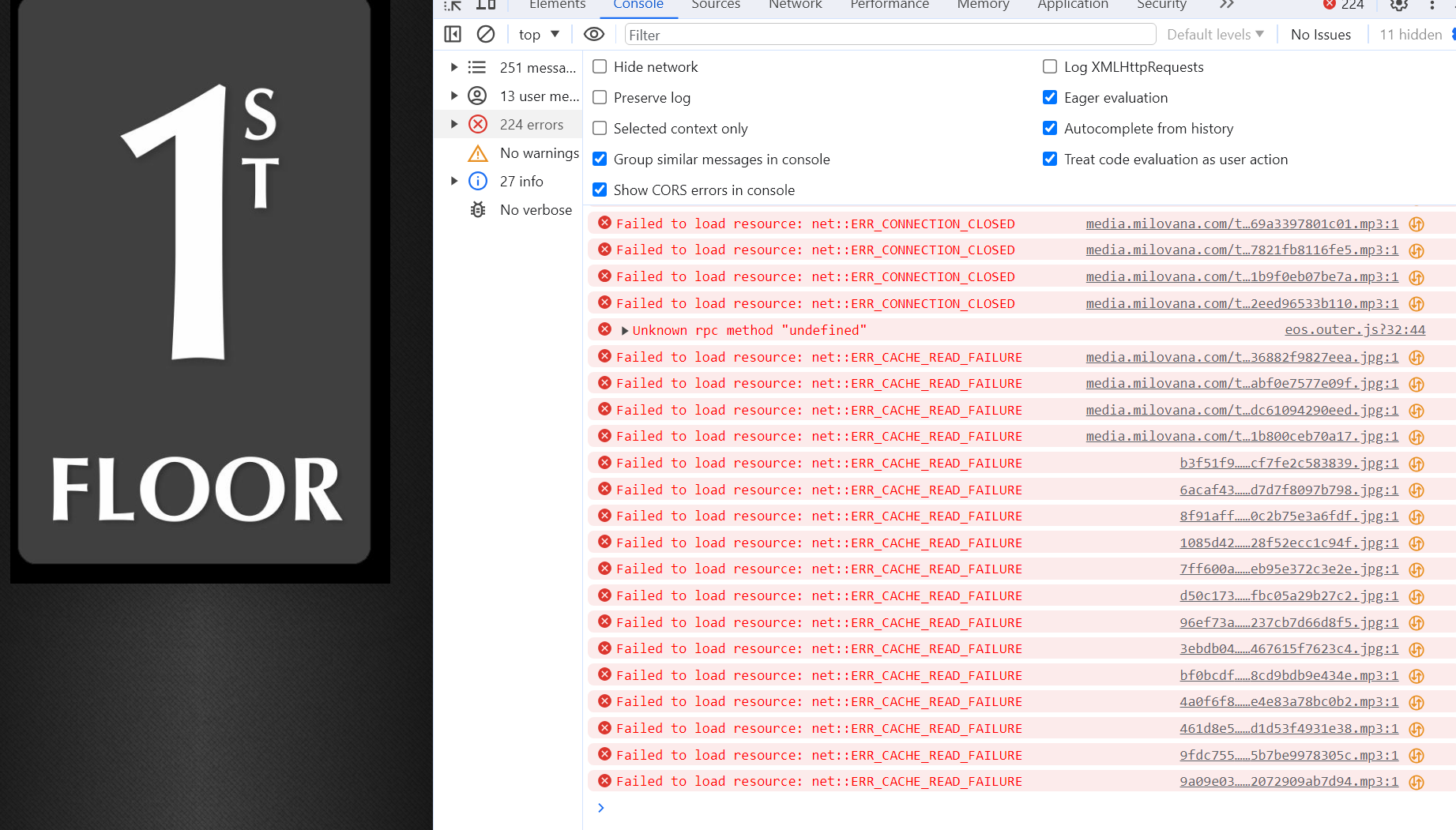Open the Security tab
This screenshot has height=830, width=1456.
(x=1161, y=5)
